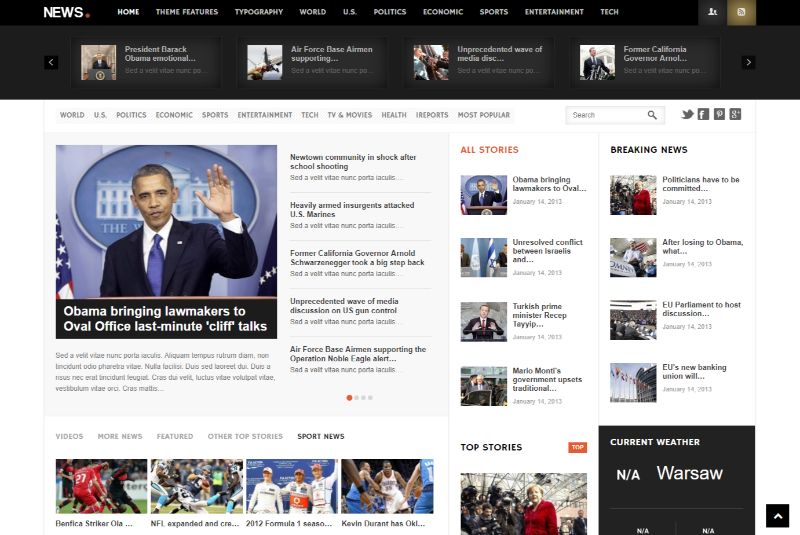The width and height of the screenshot is (800, 535).
Task: Open Unprecedented wave of media discussion headline
Action: [344, 305]
